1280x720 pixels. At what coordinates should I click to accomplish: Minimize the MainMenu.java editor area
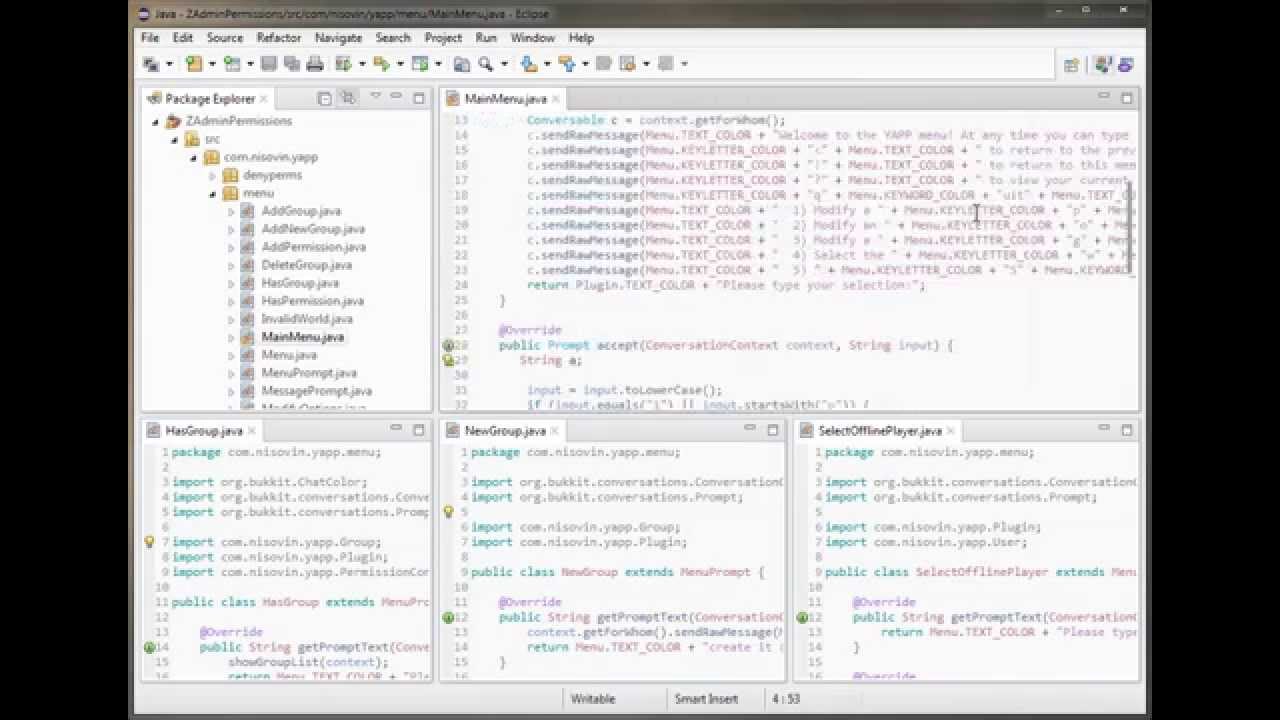click(x=1104, y=95)
